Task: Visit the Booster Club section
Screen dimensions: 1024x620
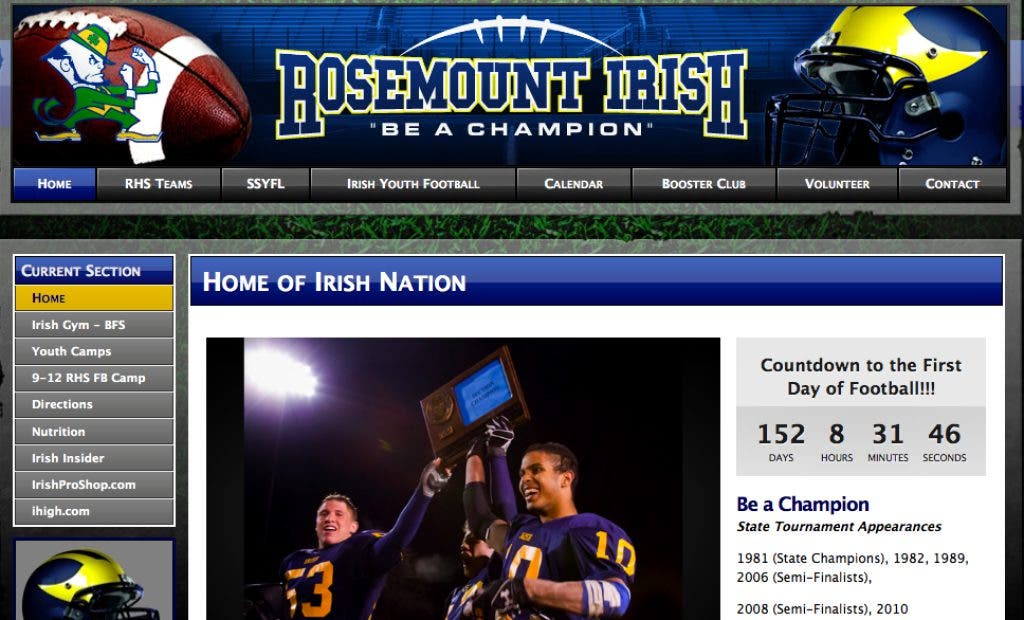Action: click(703, 184)
